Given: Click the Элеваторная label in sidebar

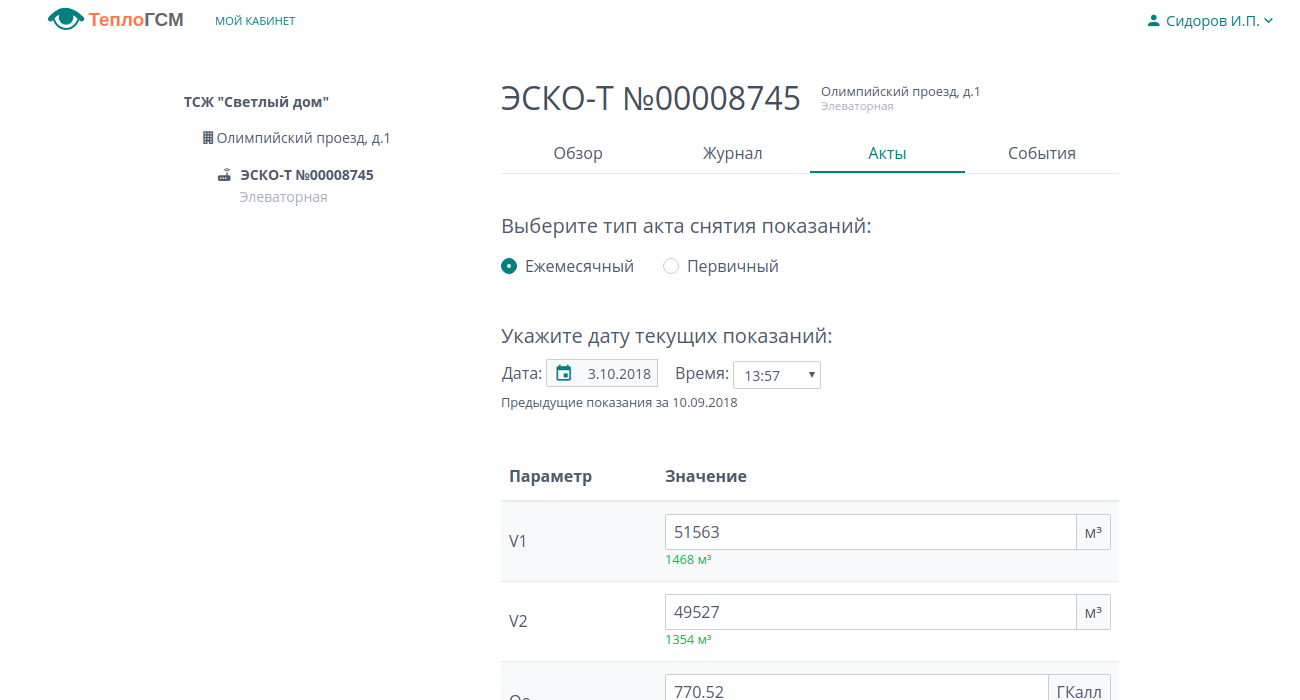Looking at the screenshot, I should tap(283, 197).
